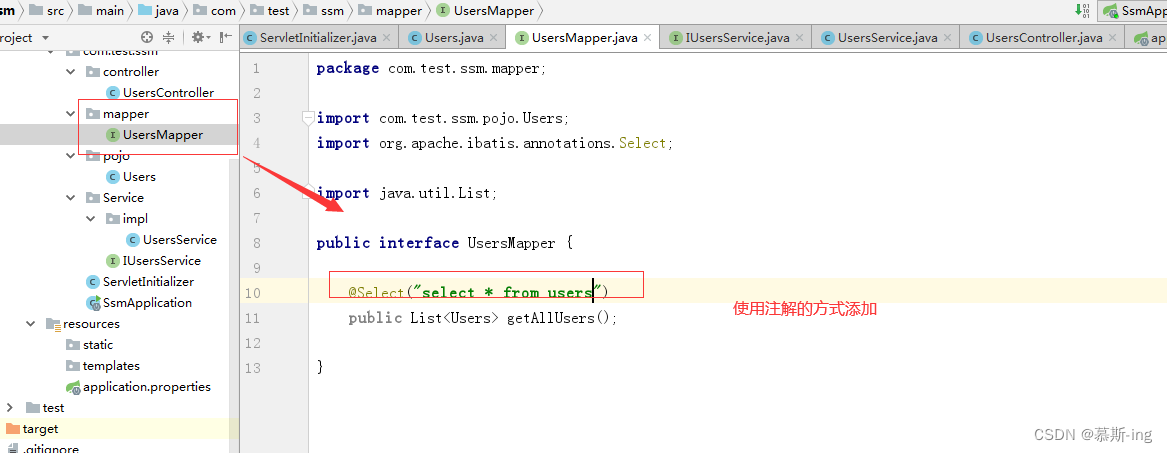This screenshot has width=1167, height=453.
Task: Expand the test folder
Action: pyautogui.click(x=10, y=408)
